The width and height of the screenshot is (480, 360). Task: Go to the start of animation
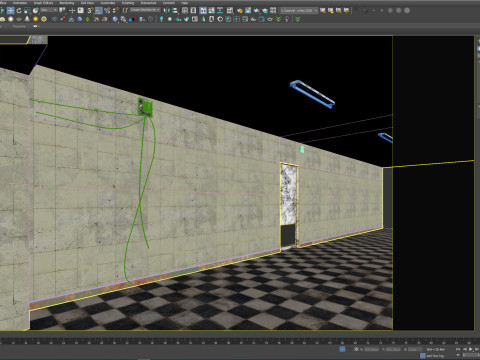[x=458, y=349]
